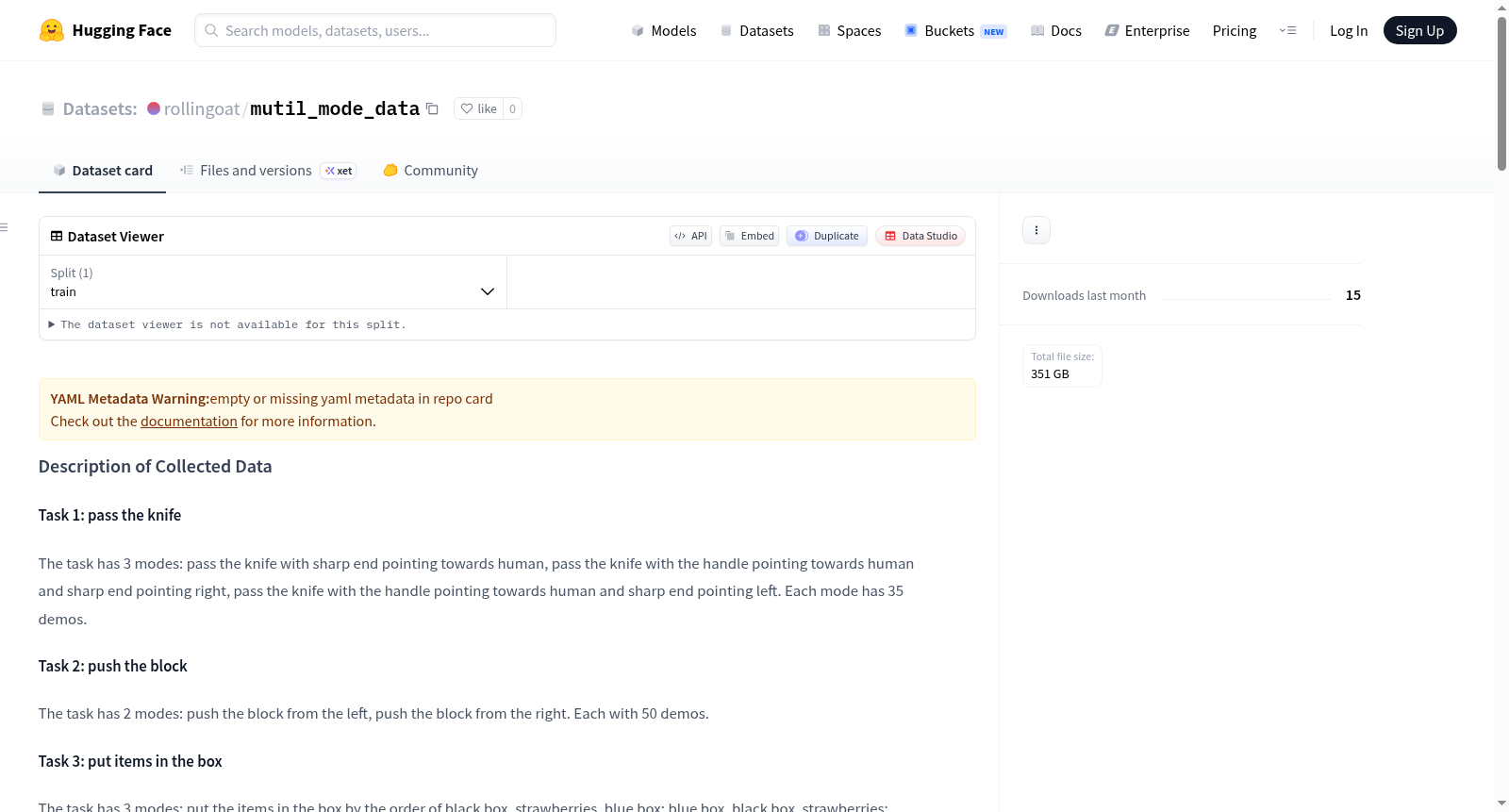The width and height of the screenshot is (1509, 812).
Task: Open the Enterprise nav item
Action: pyautogui.click(x=1147, y=30)
